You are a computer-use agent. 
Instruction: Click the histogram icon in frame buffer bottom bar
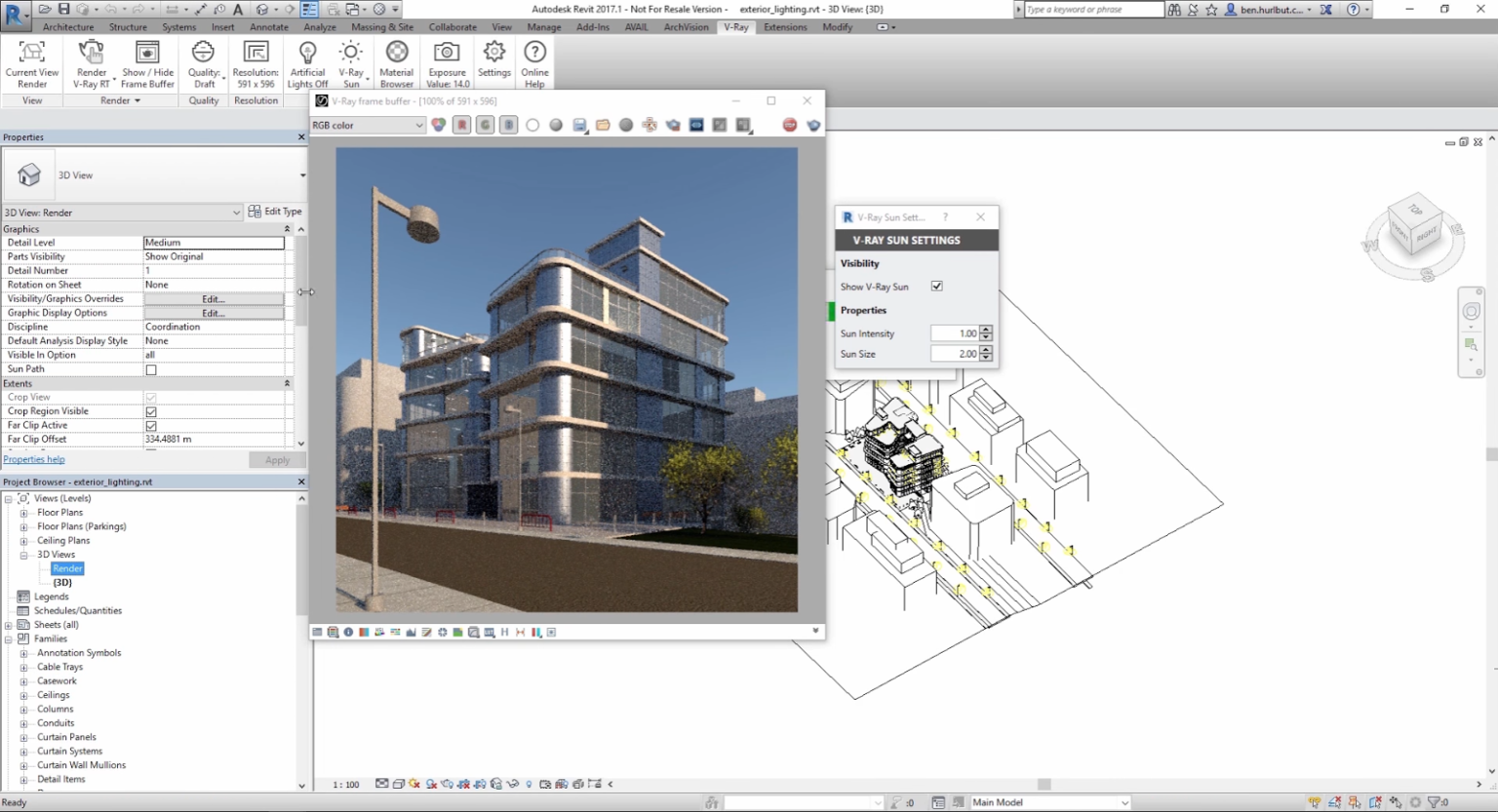(411, 633)
